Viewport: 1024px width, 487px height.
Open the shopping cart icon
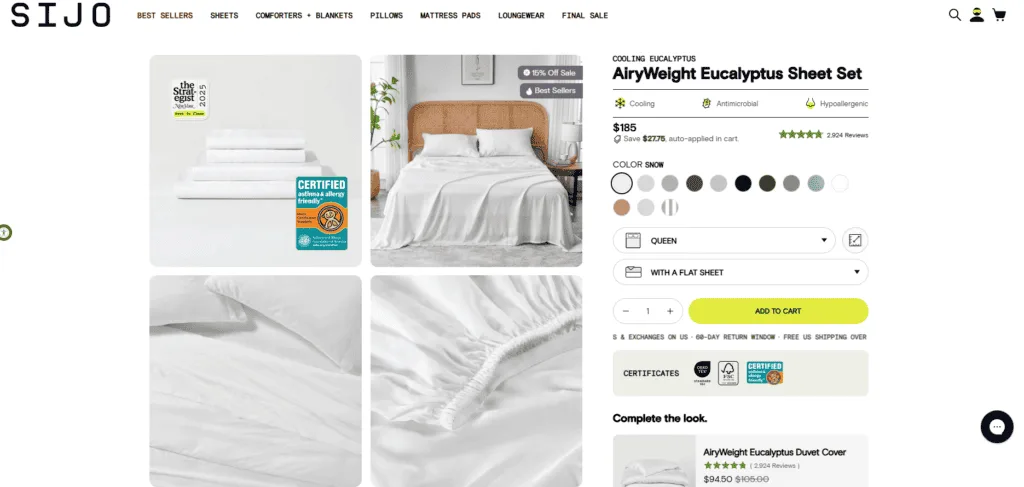tap(999, 15)
